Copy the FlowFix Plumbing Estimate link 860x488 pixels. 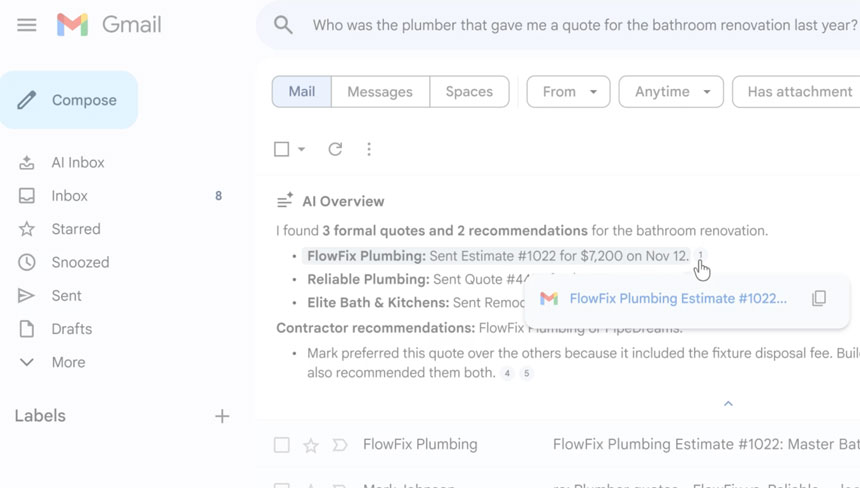click(x=819, y=298)
